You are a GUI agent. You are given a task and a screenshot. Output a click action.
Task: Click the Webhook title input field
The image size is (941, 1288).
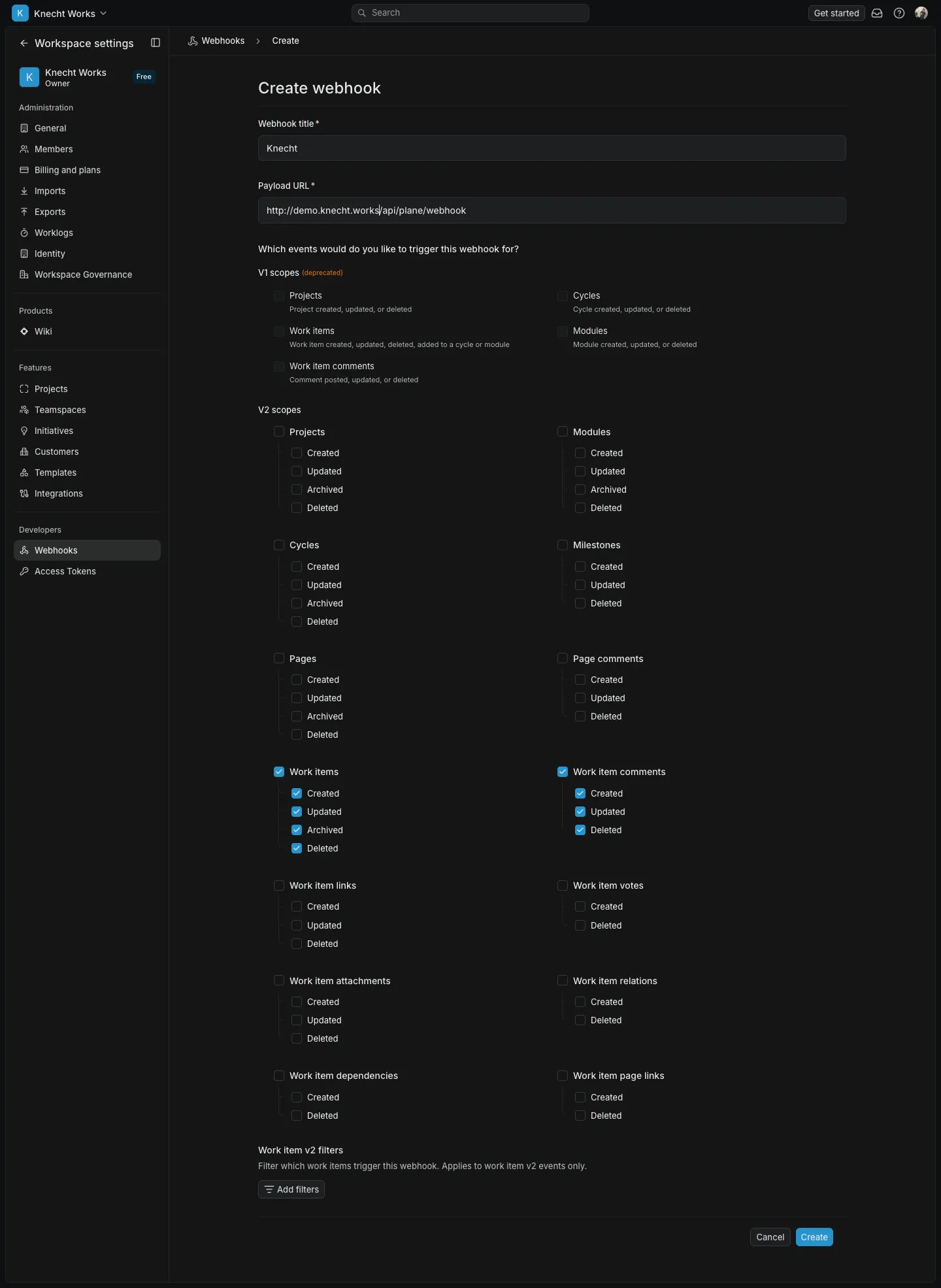(552, 148)
